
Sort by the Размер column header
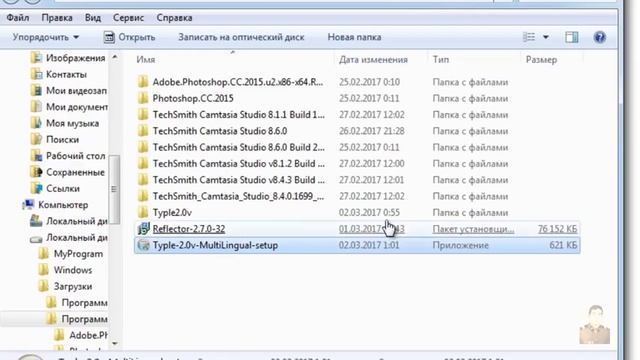541,60
